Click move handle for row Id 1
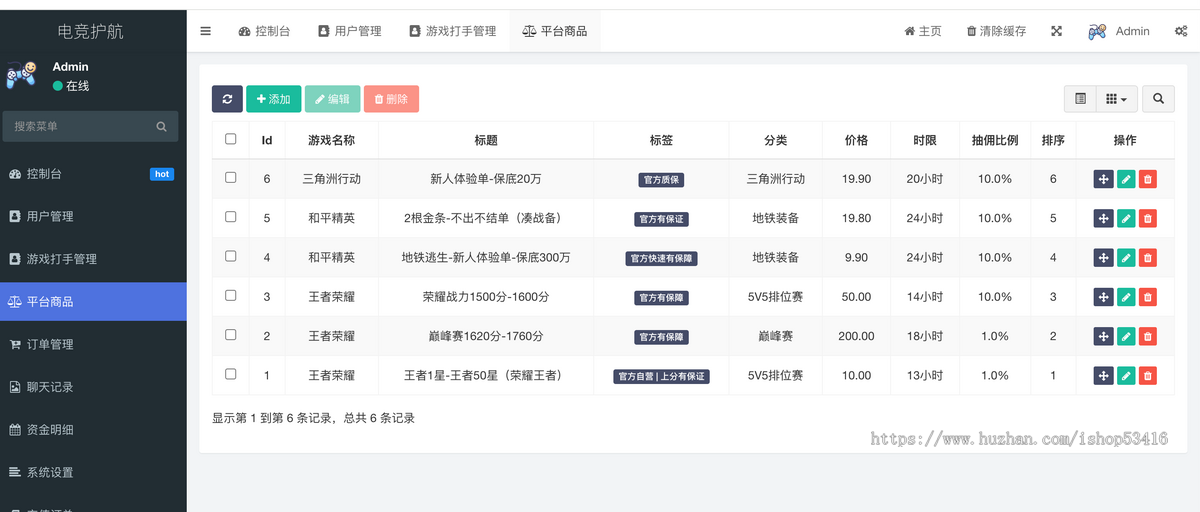Screen dimensions: 1200x512 [x=1103, y=375]
